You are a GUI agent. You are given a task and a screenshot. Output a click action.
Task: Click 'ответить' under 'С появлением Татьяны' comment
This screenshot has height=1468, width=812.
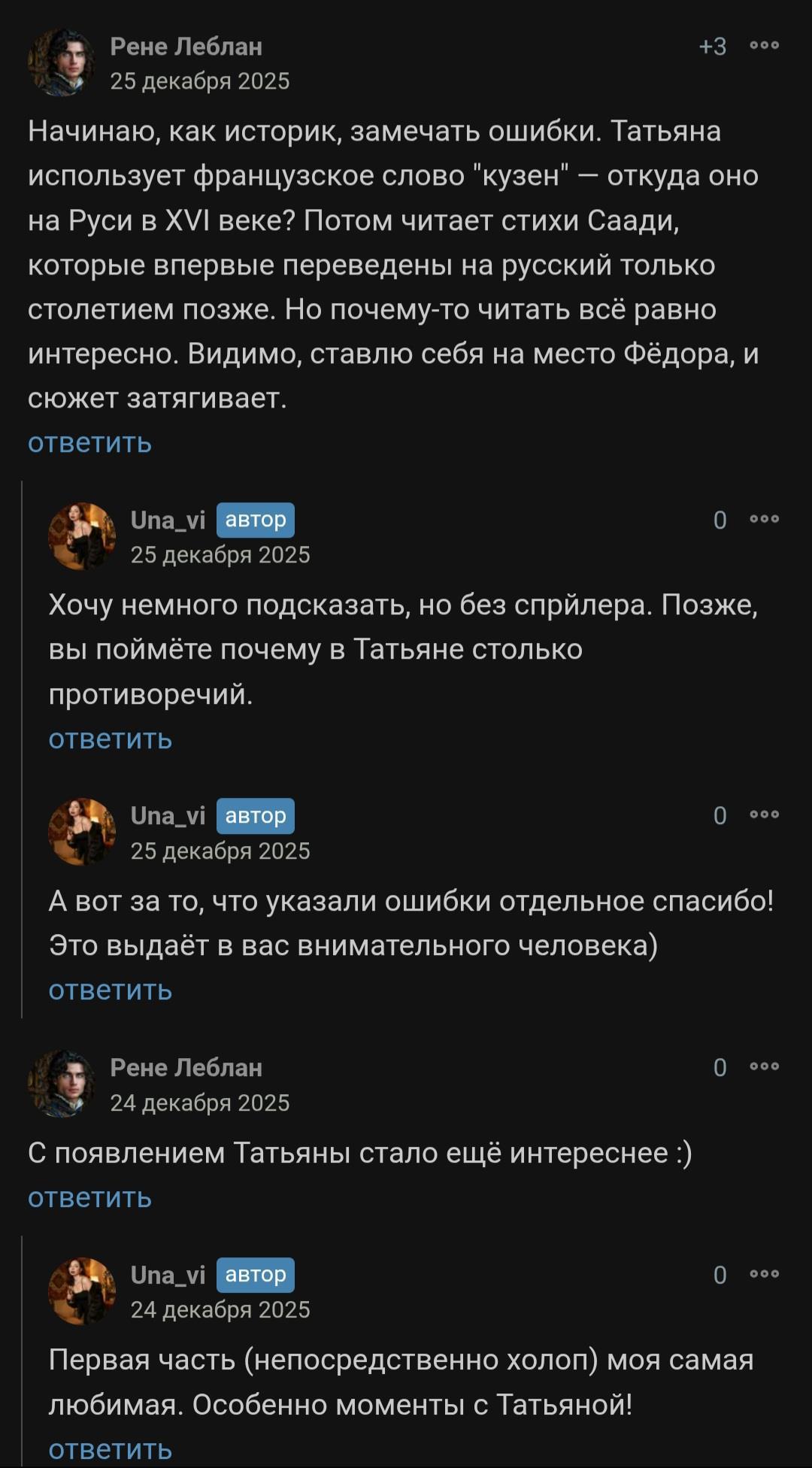[x=89, y=1197]
